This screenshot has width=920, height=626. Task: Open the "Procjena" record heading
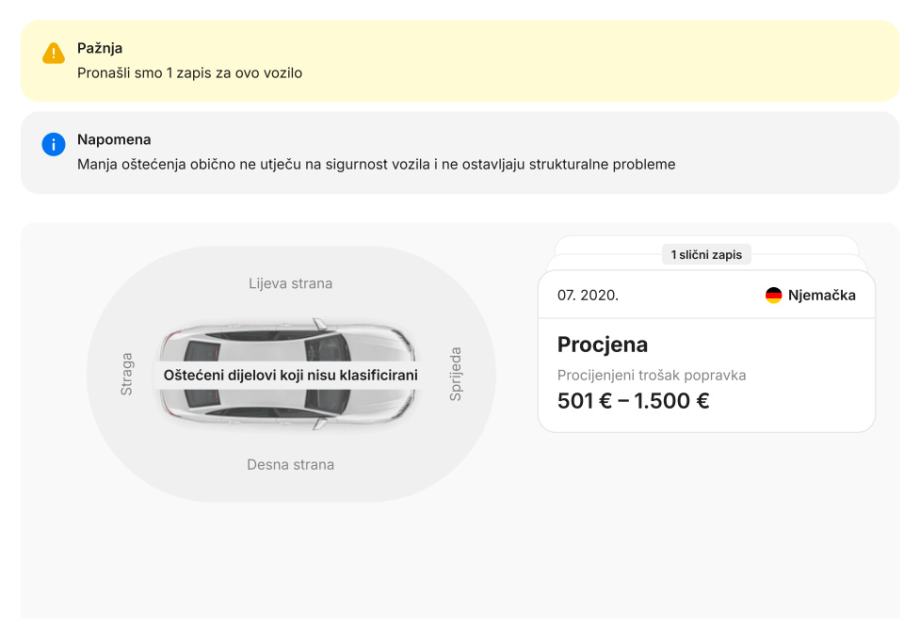[602, 344]
